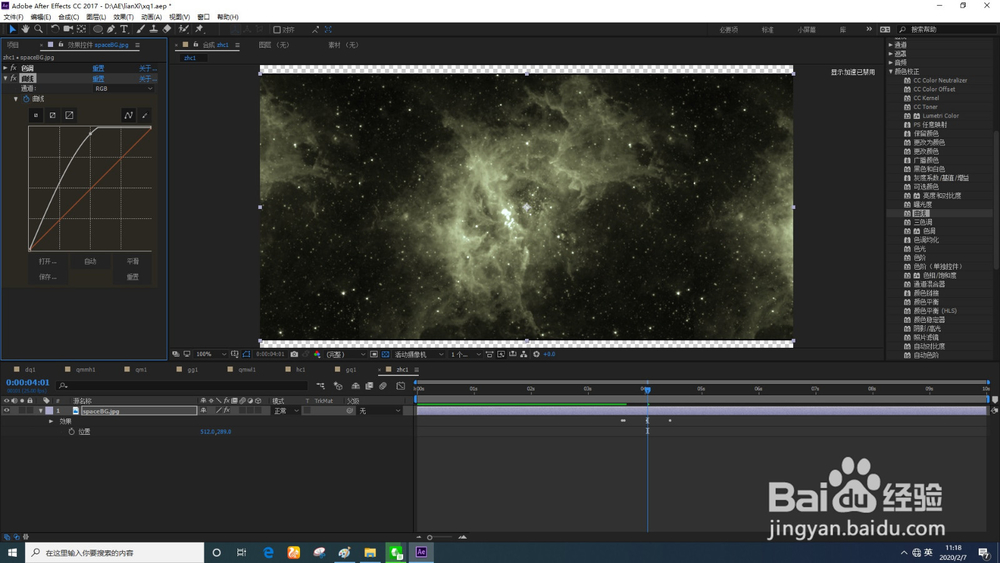This screenshot has height=563, width=1000.
Task: Open the parent 无 dropdown
Action: (x=379, y=411)
